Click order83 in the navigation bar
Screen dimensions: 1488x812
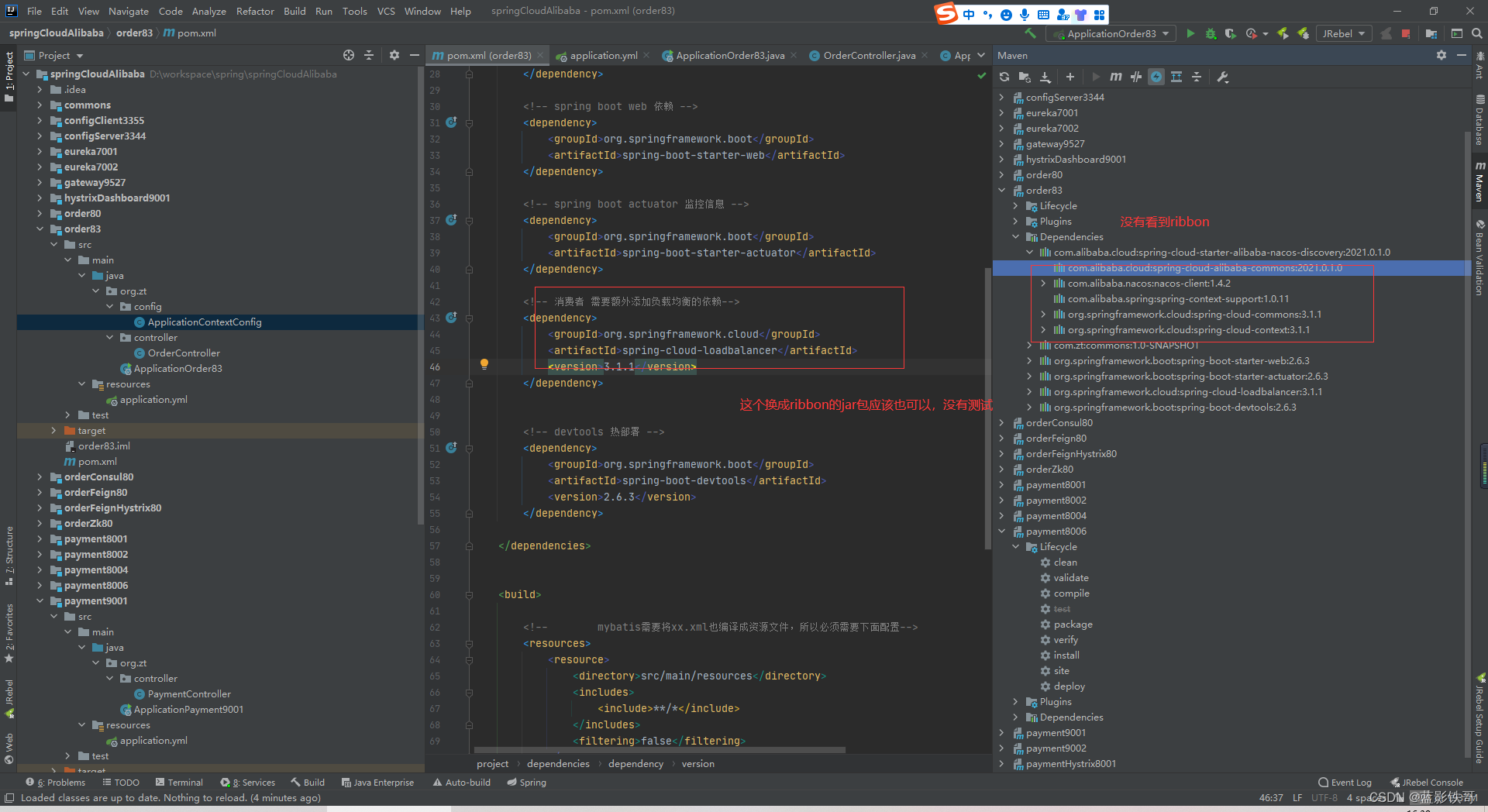(x=134, y=33)
